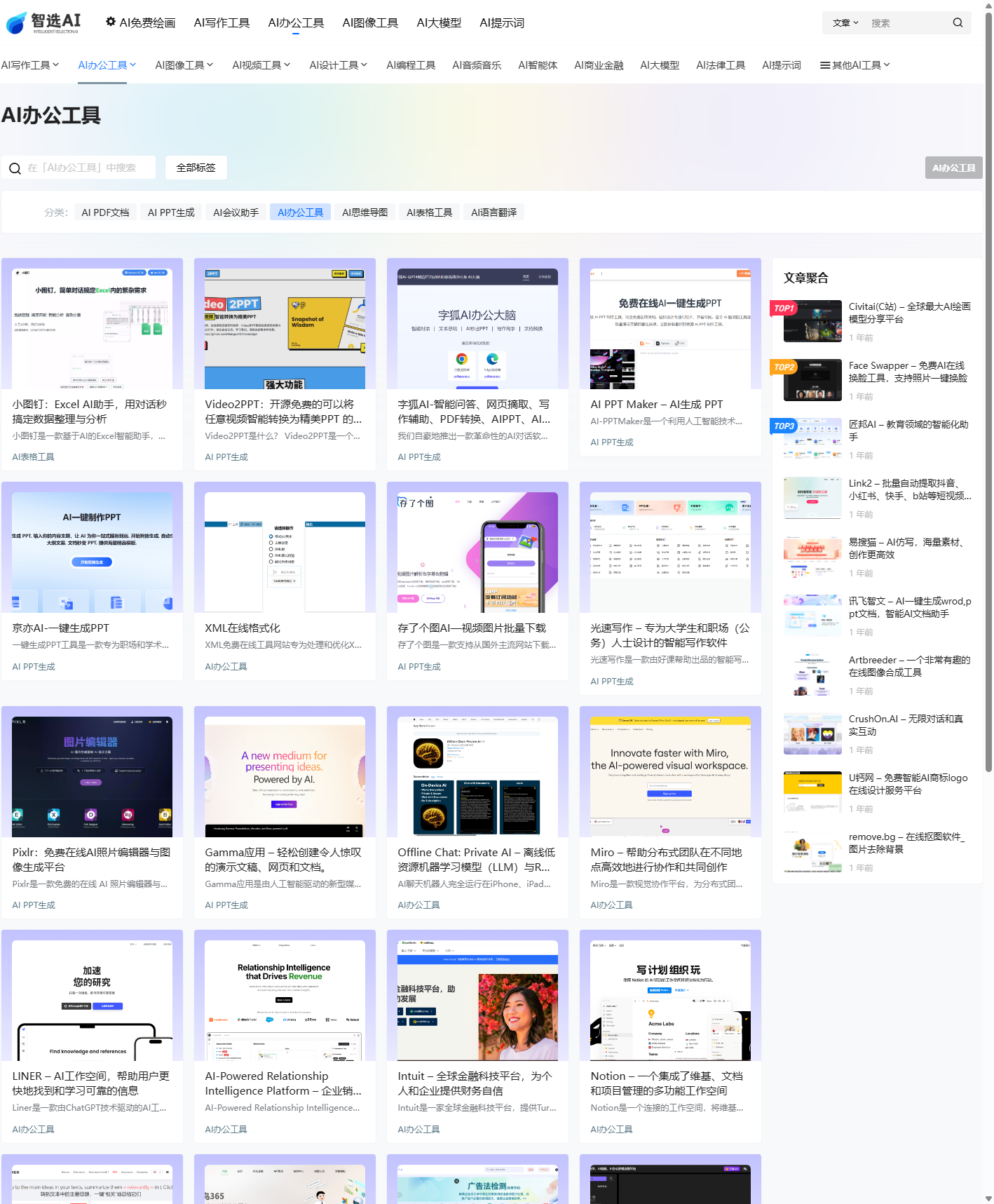Open the Offline Chat: Private AI thumbnail
Image resolution: width=994 pixels, height=1204 pixels.
(477, 776)
